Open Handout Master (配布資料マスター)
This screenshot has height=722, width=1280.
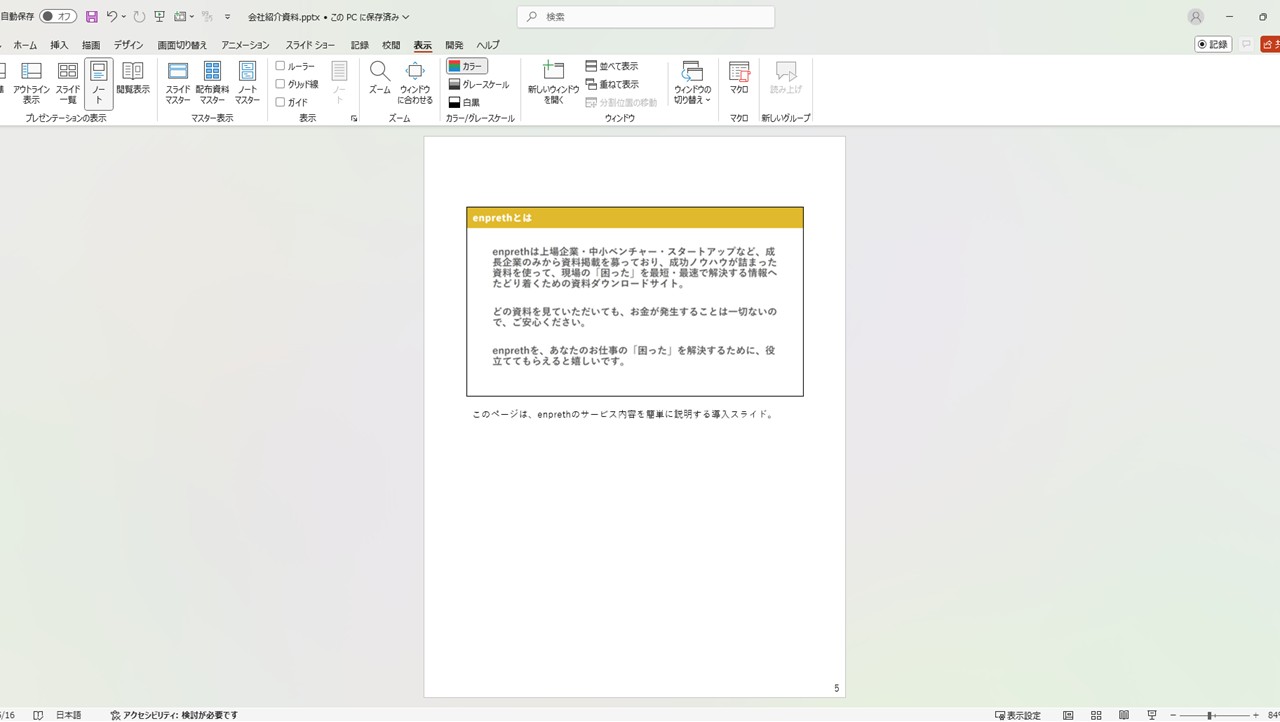(x=212, y=83)
